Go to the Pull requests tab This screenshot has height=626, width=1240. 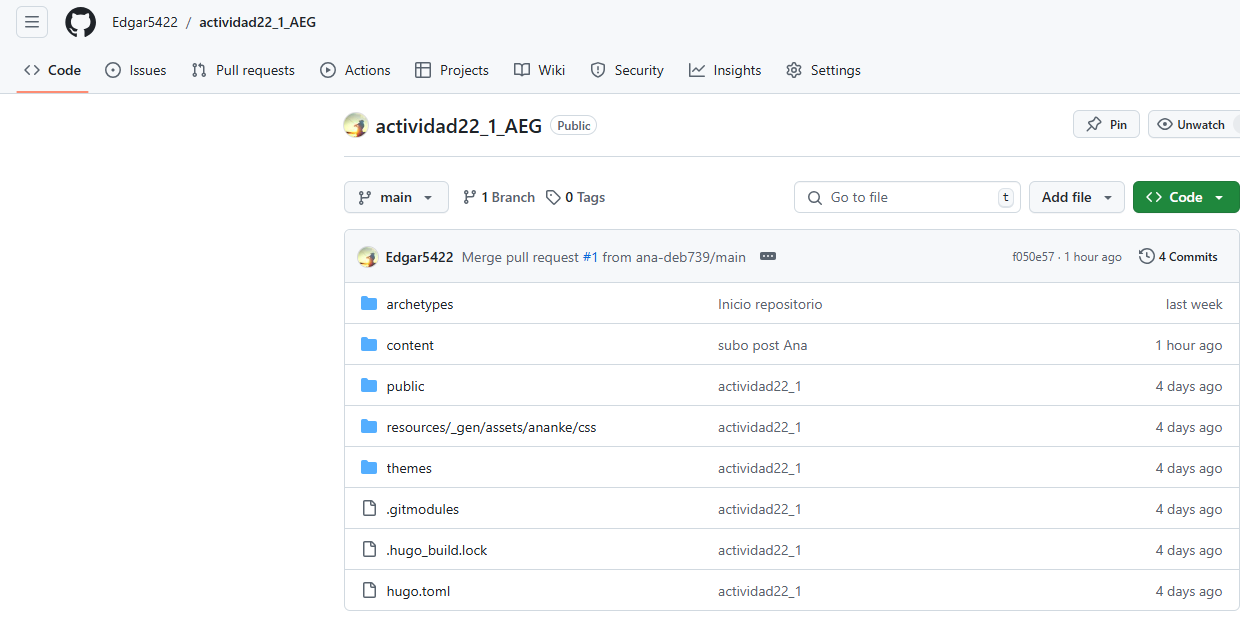[243, 70]
